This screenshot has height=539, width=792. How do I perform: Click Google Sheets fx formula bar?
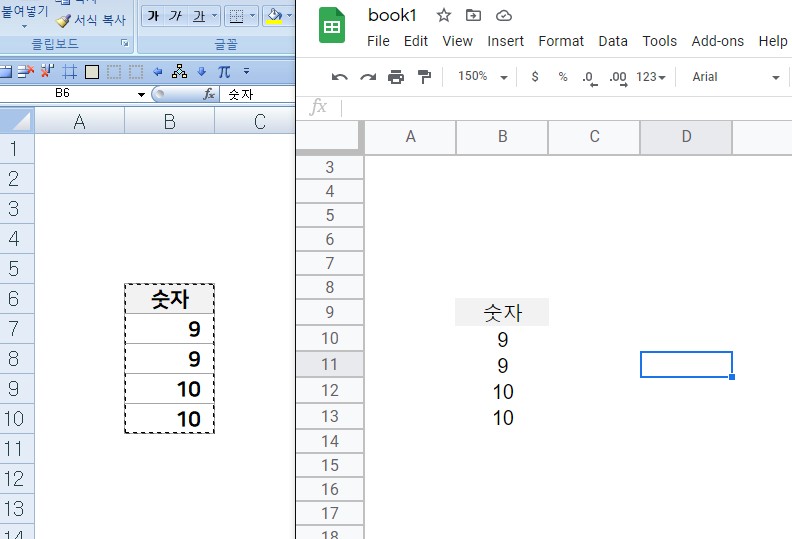coord(566,108)
